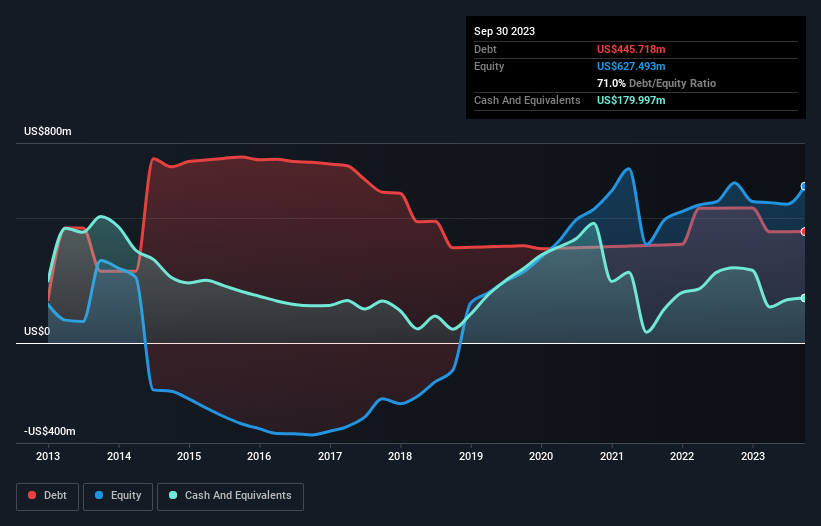
Task: Select the 2017 axis label
Action: (x=330, y=456)
